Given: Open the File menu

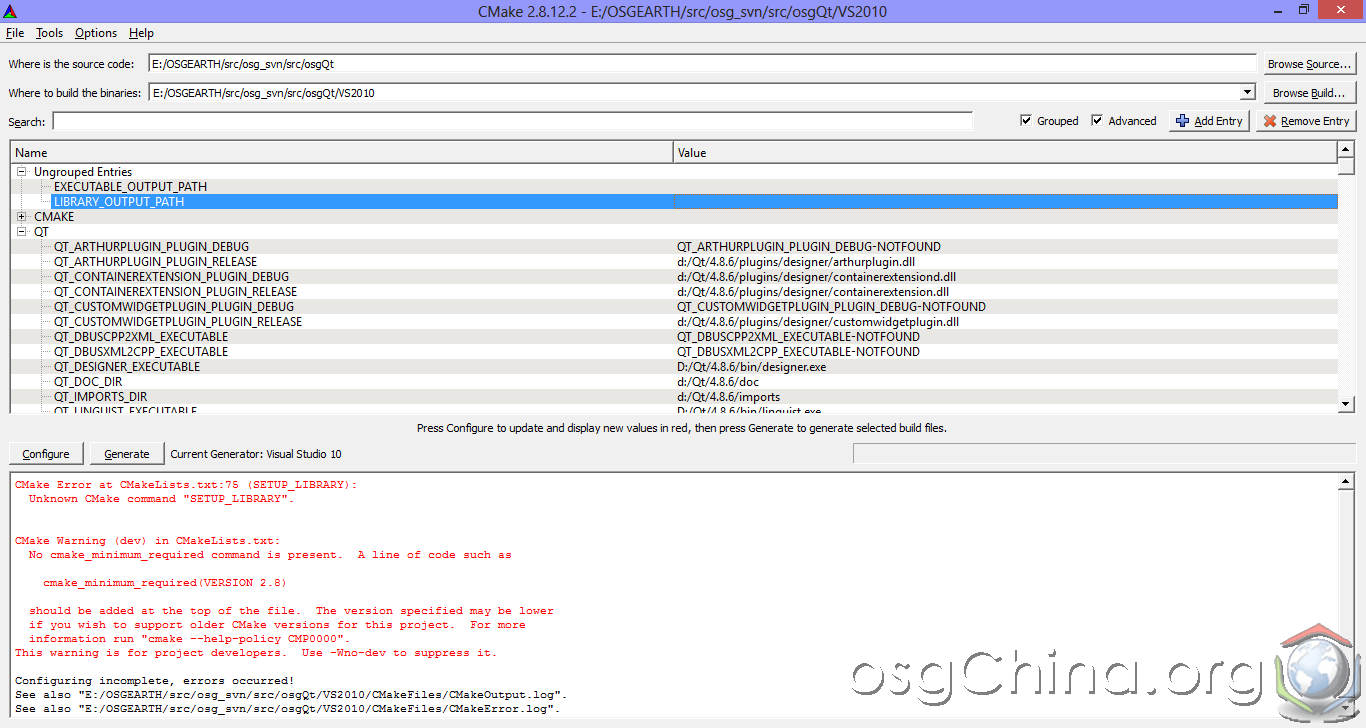Looking at the screenshot, I should pyautogui.click(x=15, y=33).
